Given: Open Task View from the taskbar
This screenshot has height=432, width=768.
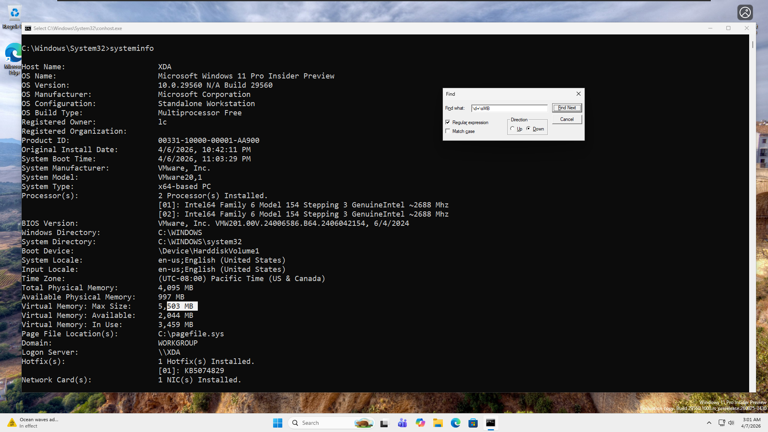Looking at the screenshot, I should click(x=384, y=423).
